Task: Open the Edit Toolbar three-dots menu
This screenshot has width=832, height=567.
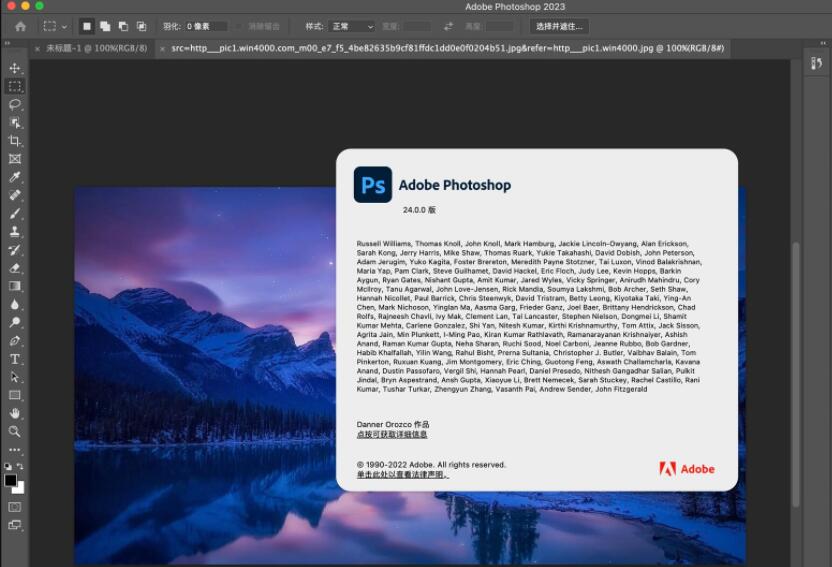Action: 15,450
